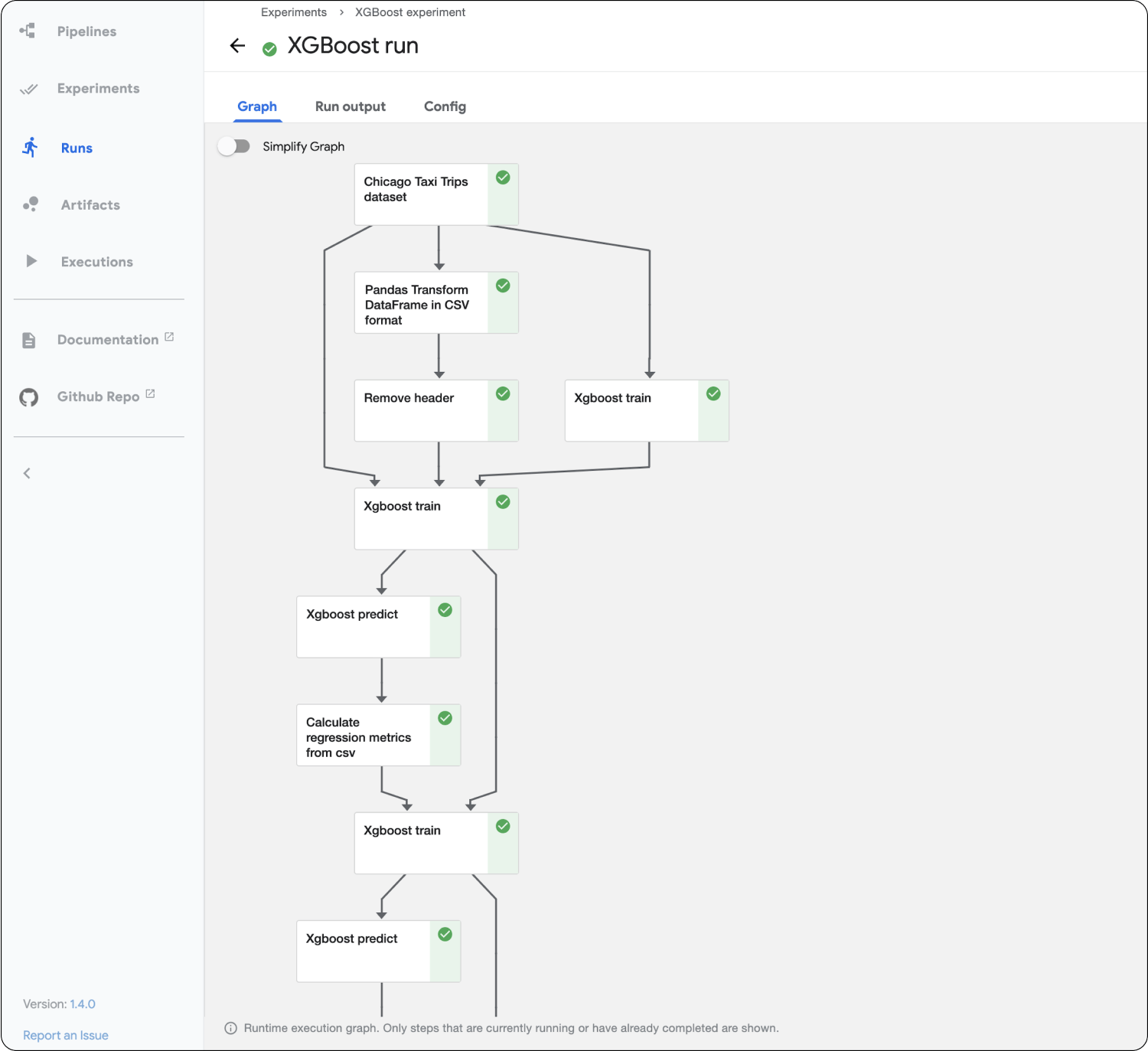Switch to the Run output tab
Screen dimensions: 1148x1051
tap(350, 106)
